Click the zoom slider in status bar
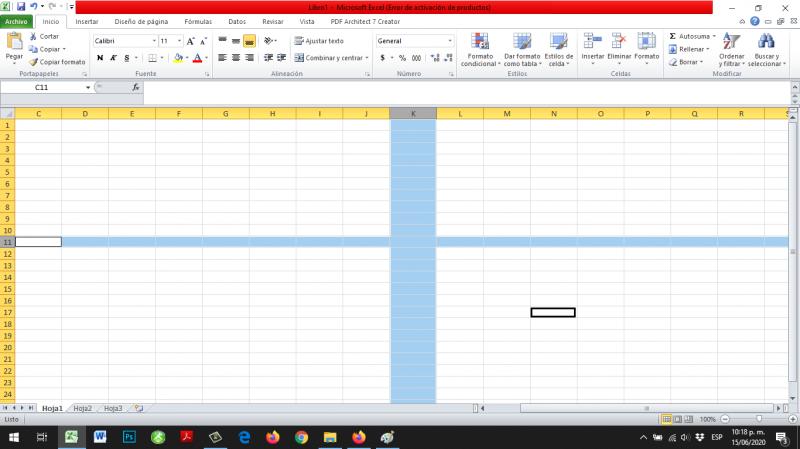 coord(760,419)
